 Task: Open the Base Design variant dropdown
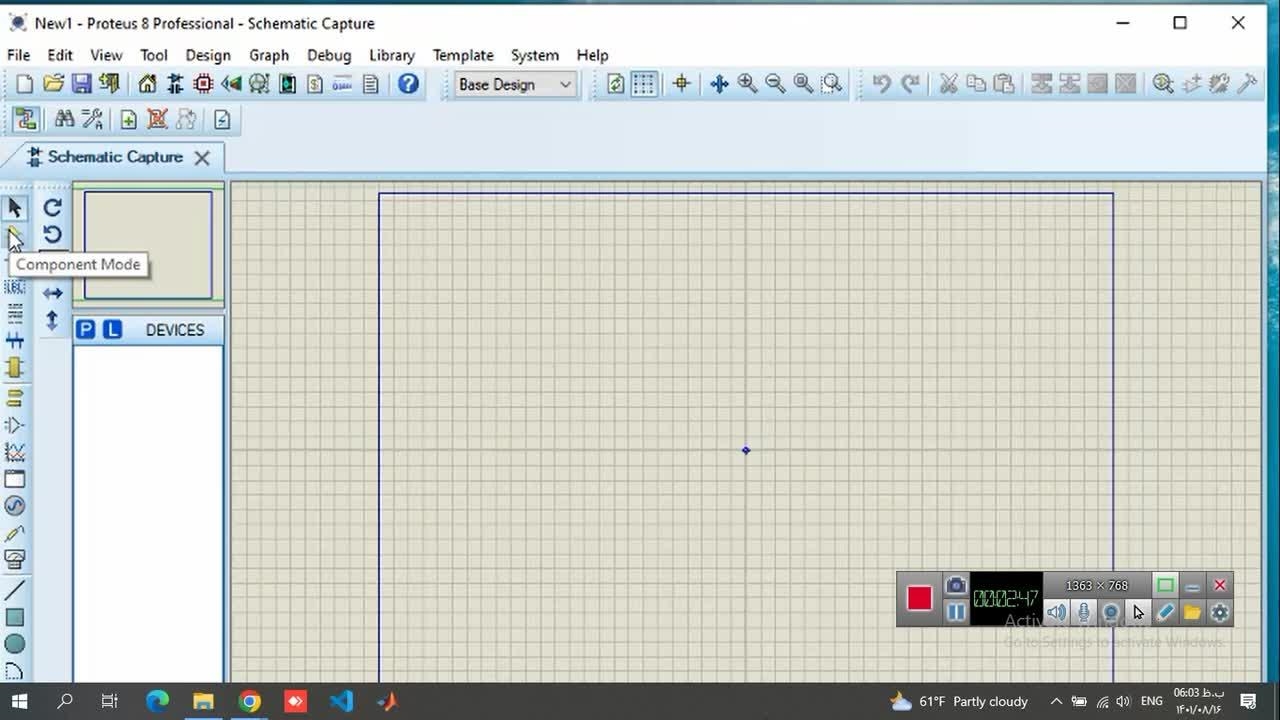(514, 84)
